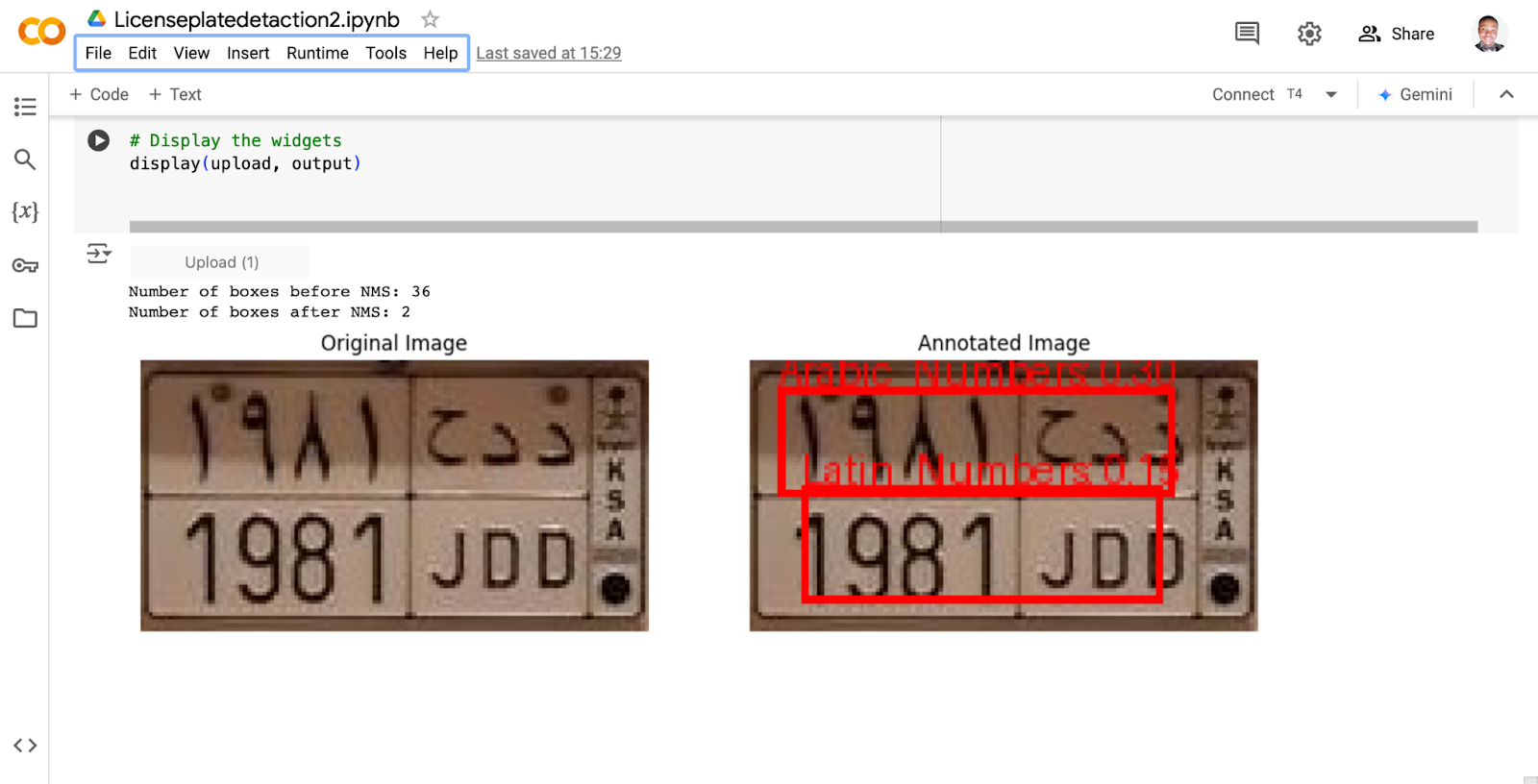The height and width of the screenshot is (784, 1538).
Task: Open the comments panel
Action: pos(1247,34)
